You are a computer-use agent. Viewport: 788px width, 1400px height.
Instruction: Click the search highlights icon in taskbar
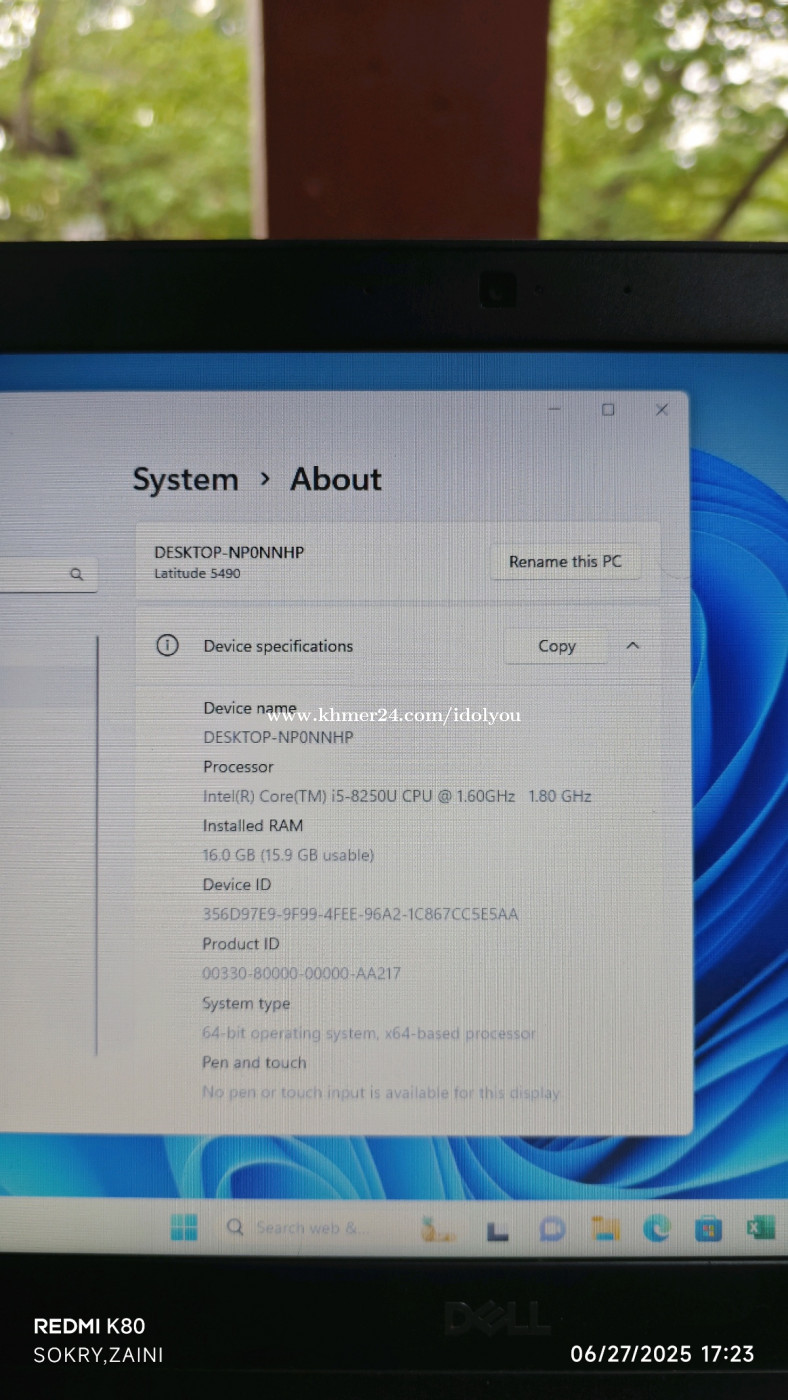coord(437,1229)
